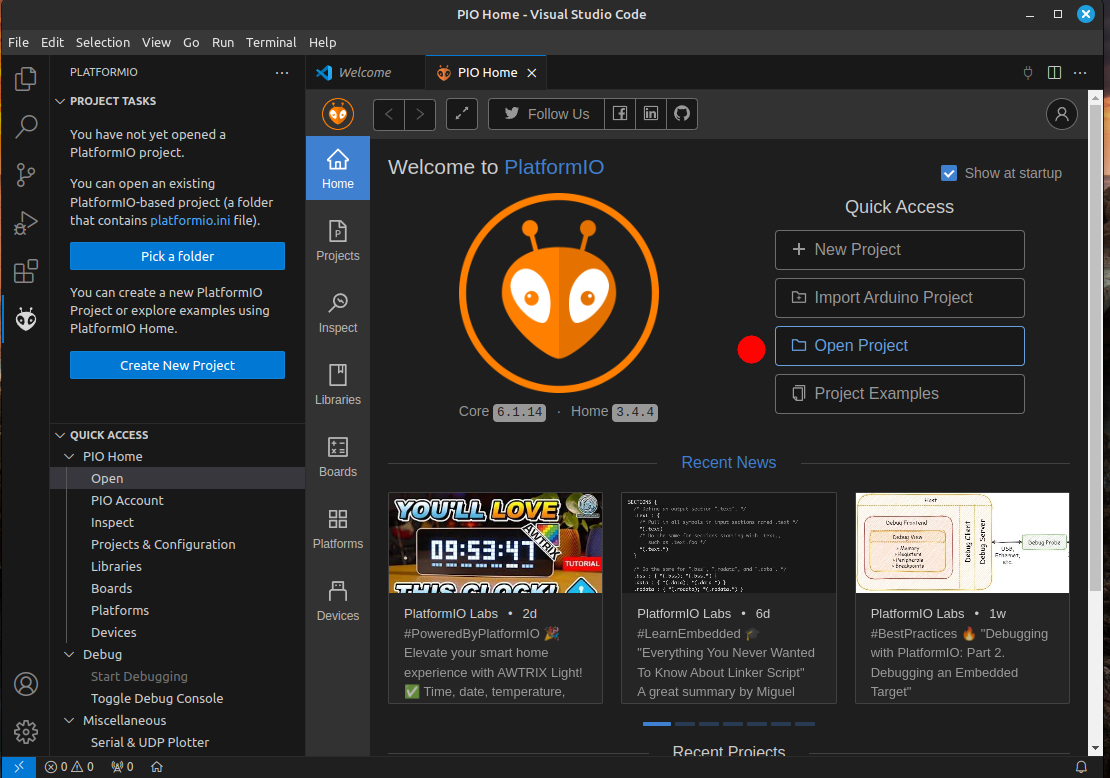Go forward in PIO Home navigation
This screenshot has width=1110, height=778.
420,114
